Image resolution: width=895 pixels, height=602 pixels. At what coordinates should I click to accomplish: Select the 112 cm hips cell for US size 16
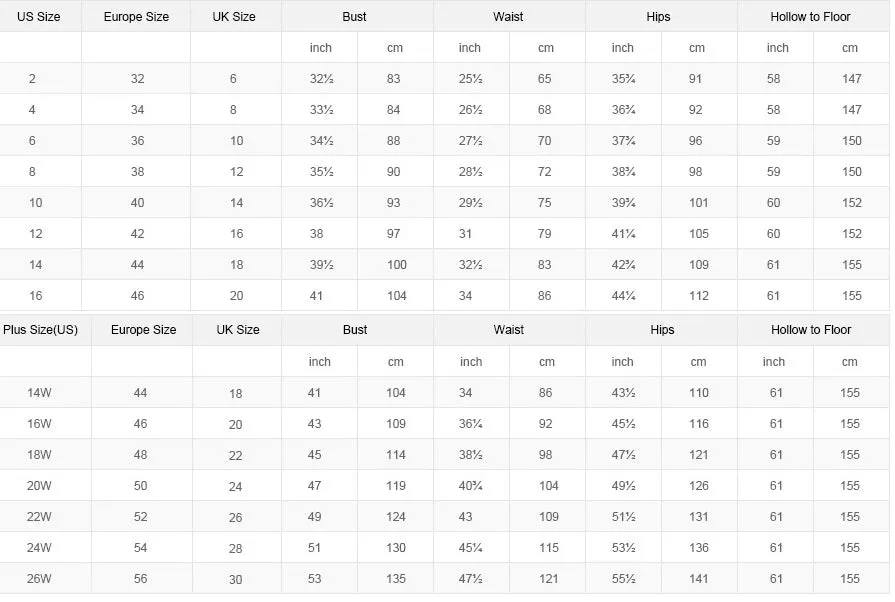[x=699, y=296]
